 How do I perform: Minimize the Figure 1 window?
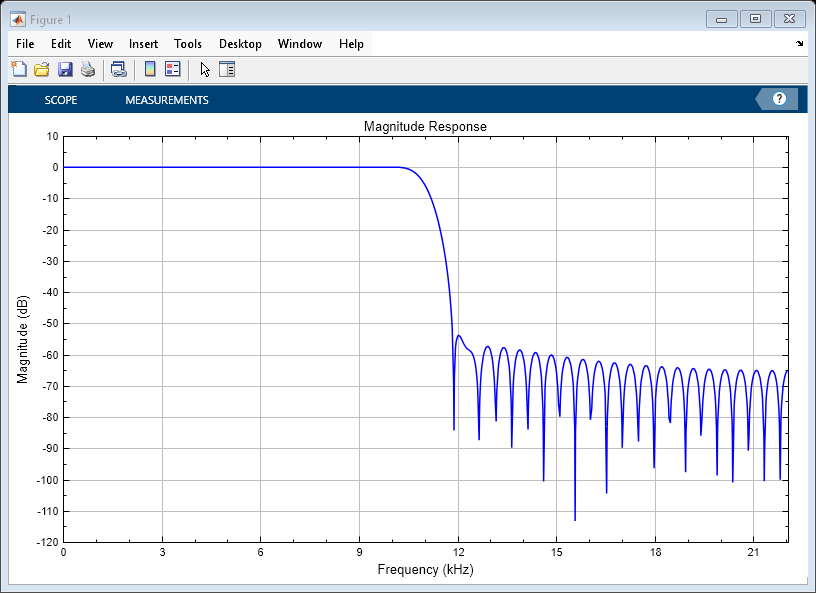721,19
